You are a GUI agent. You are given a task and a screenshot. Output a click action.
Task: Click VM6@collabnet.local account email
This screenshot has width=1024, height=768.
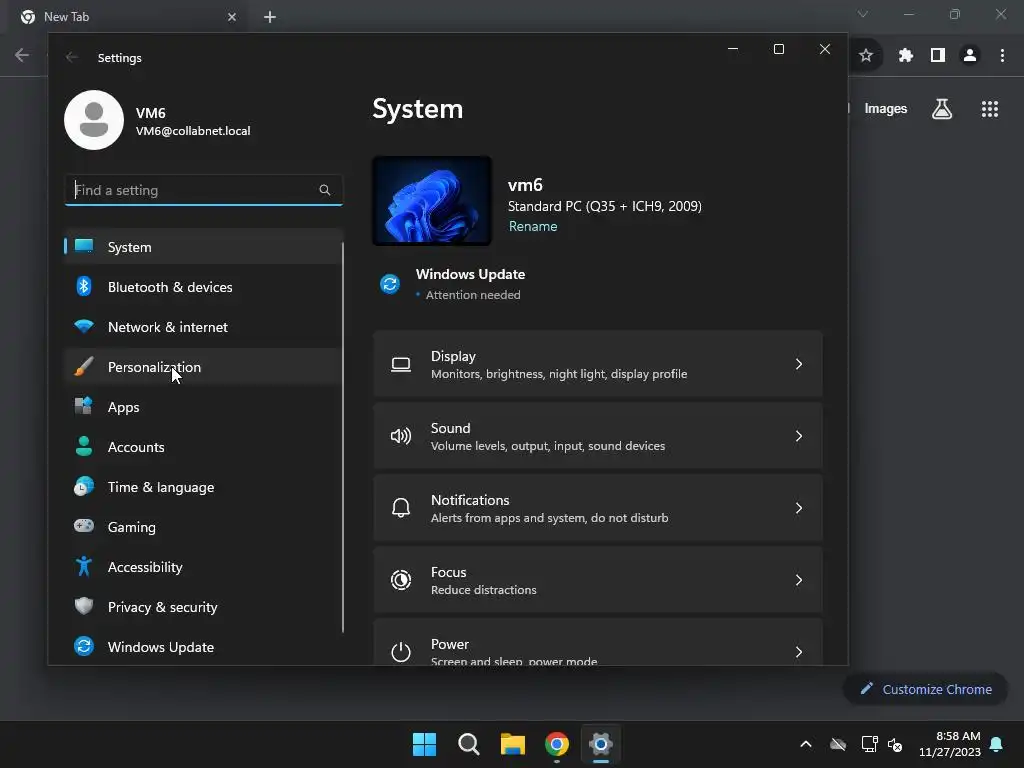coord(193,131)
